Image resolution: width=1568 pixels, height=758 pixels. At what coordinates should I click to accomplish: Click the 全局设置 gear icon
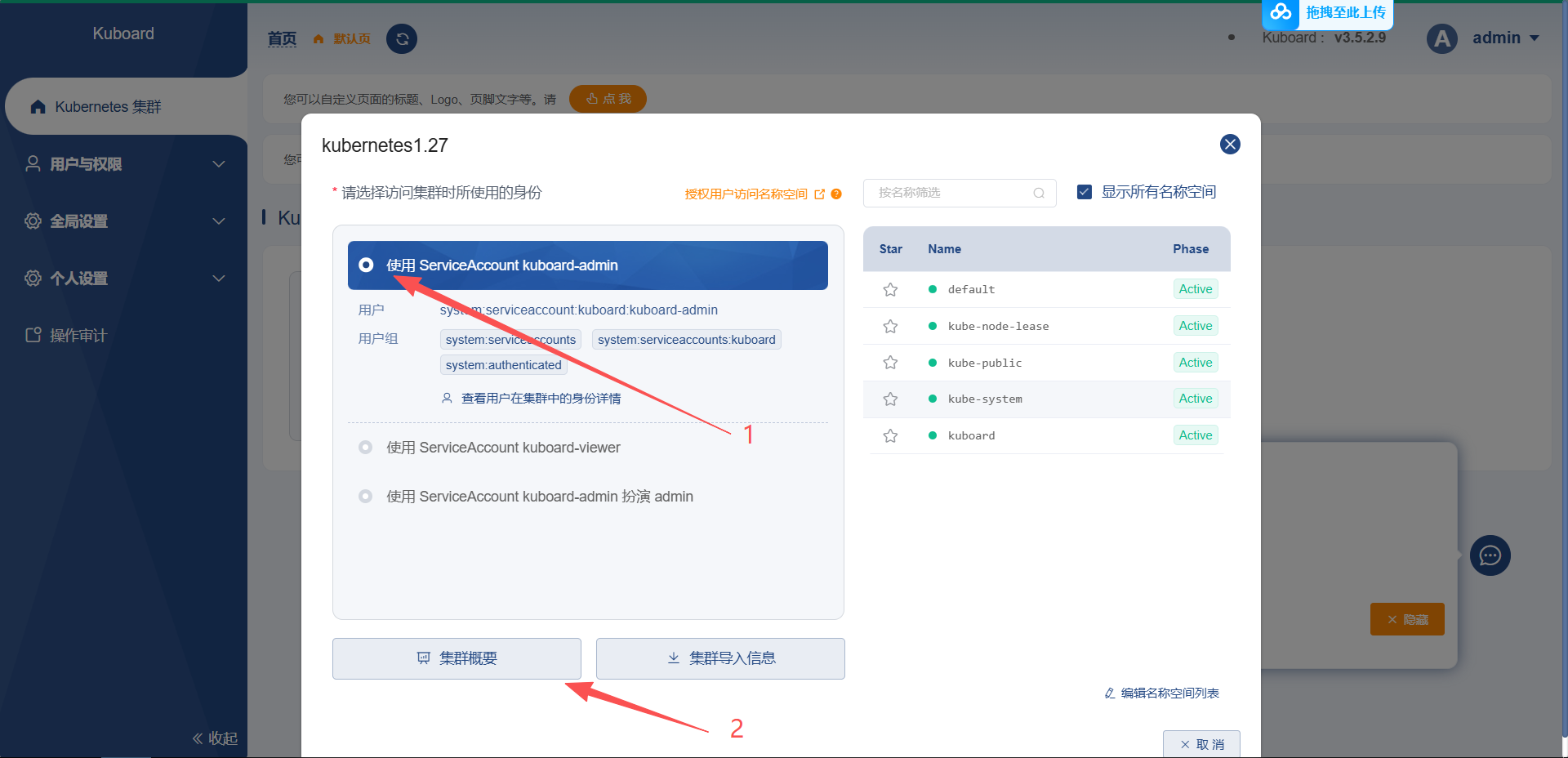tap(33, 221)
